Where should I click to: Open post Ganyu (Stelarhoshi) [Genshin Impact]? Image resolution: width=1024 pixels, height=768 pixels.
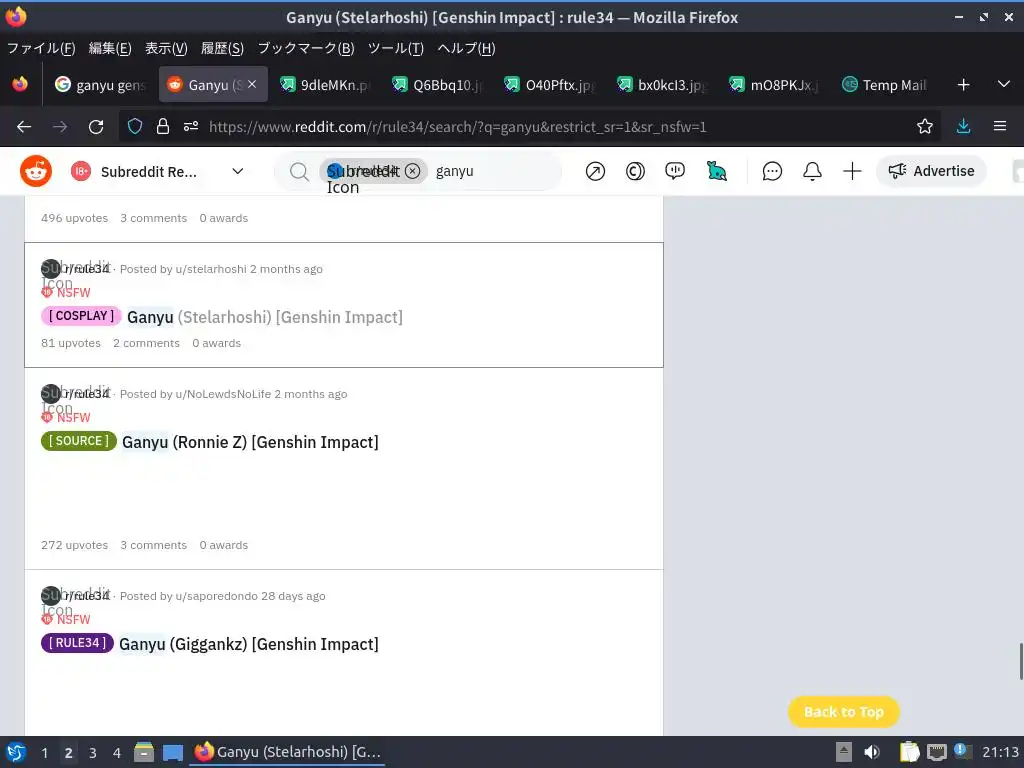tap(264, 317)
